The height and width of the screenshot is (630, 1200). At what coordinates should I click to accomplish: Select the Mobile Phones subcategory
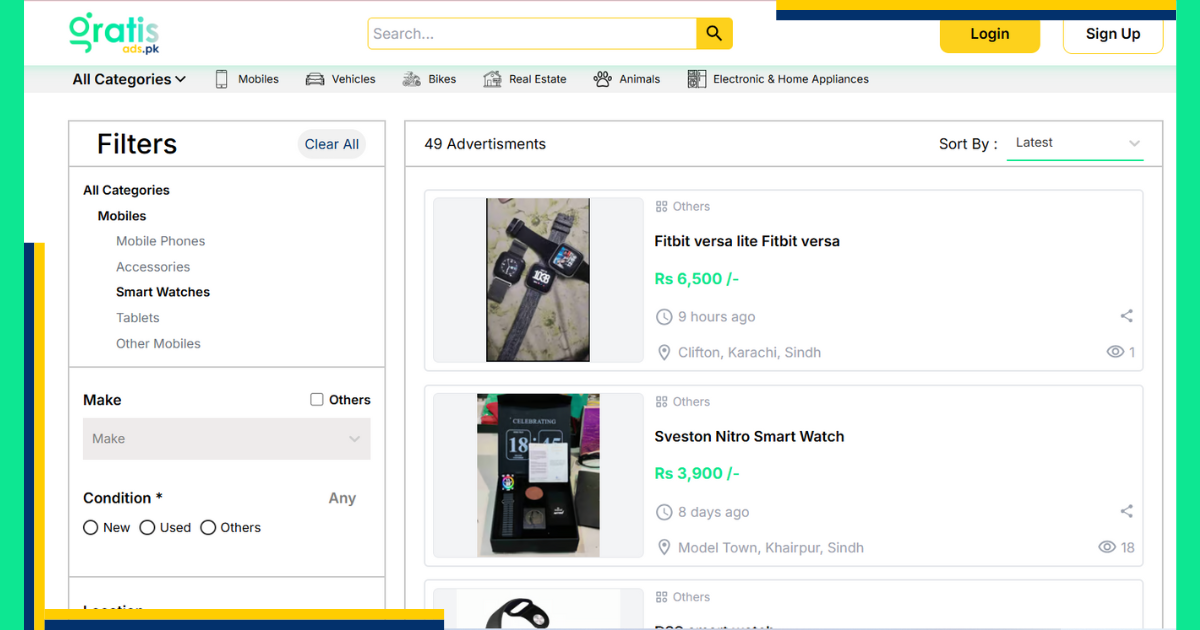pyautogui.click(x=160, y=241)
